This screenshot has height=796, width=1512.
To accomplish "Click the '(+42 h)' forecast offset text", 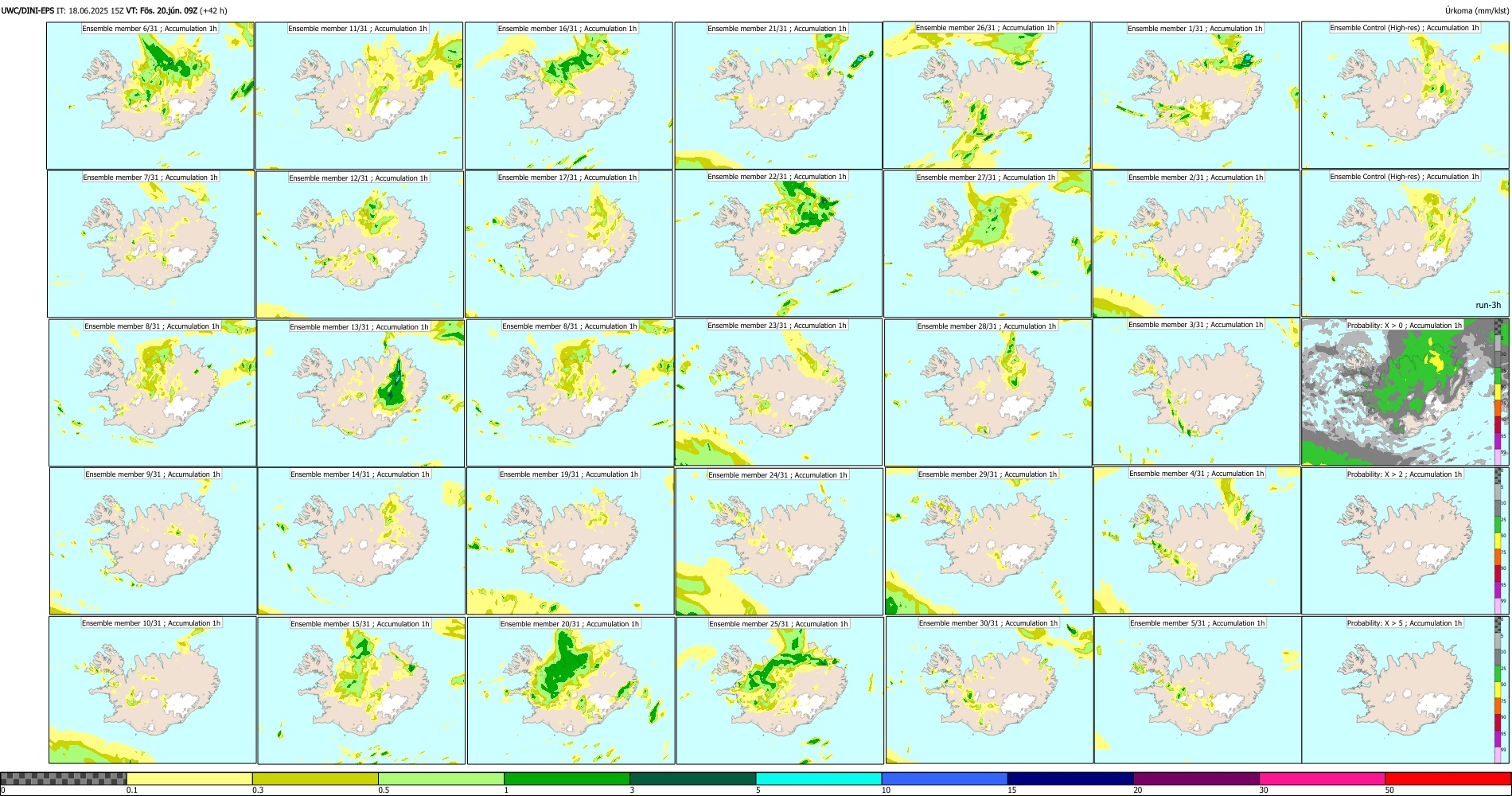I will click(213, 10).
